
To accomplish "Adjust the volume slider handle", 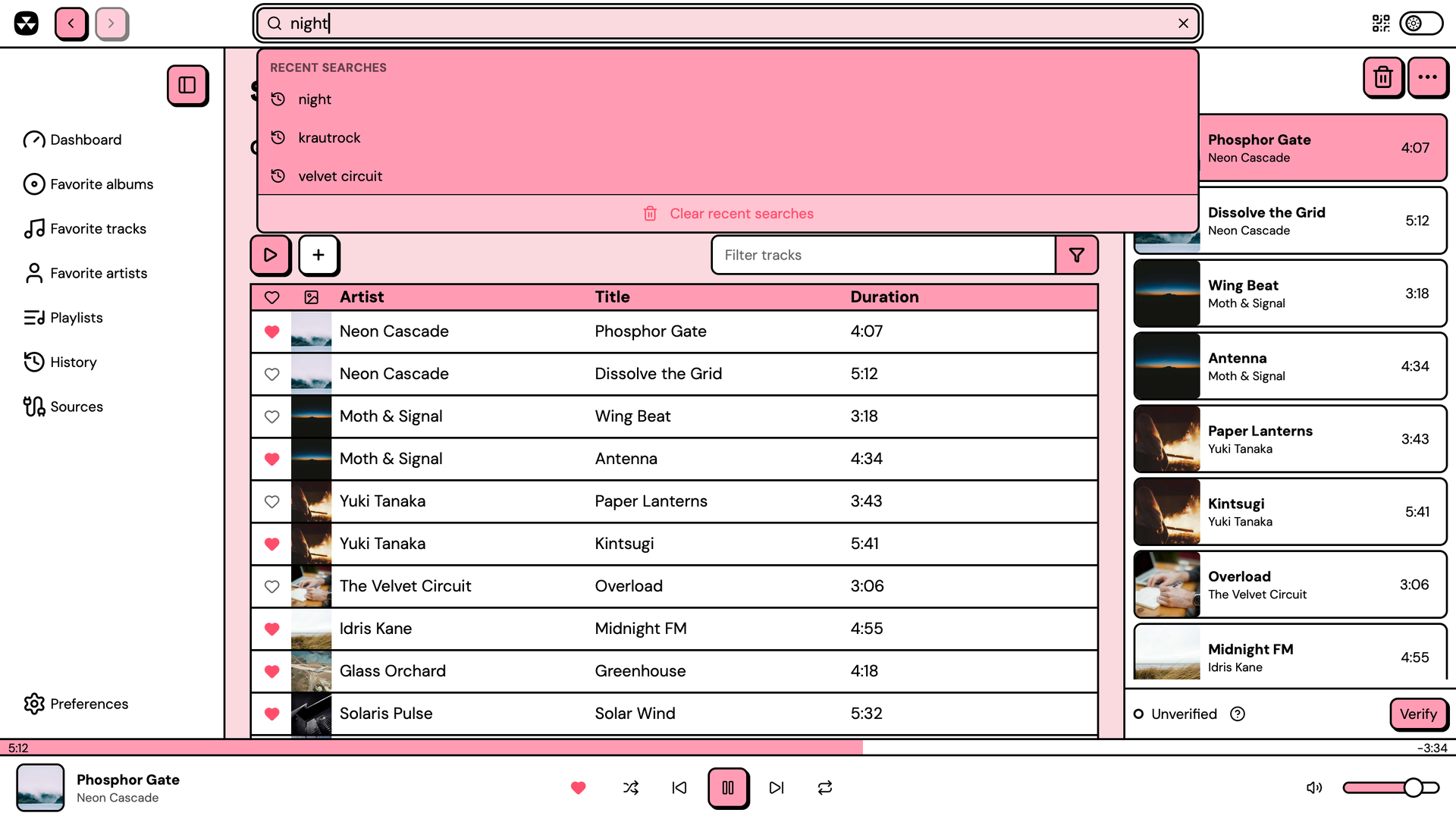I will click(1413, 788).
